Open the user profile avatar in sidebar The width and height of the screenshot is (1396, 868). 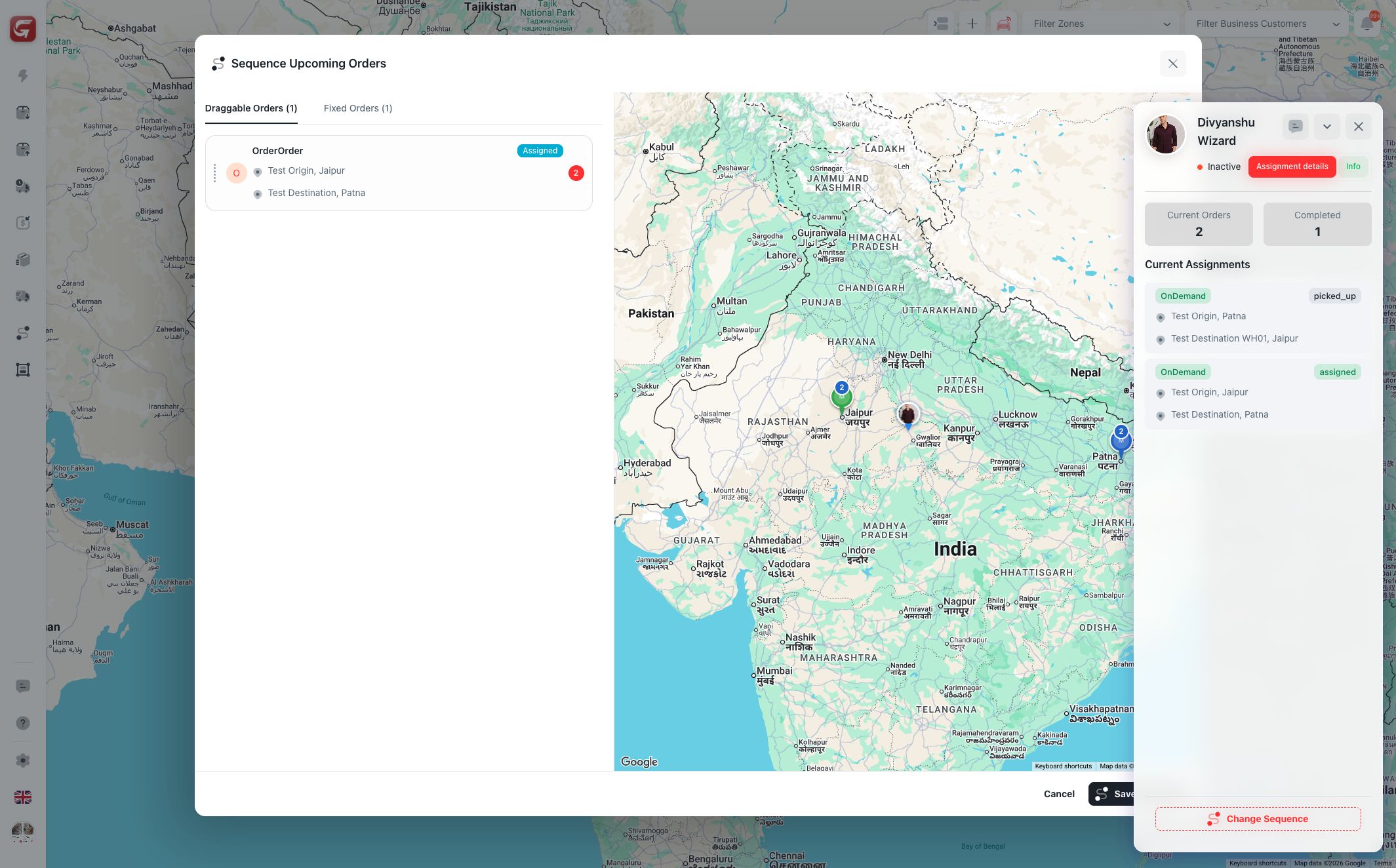click(x=23, y=833)
